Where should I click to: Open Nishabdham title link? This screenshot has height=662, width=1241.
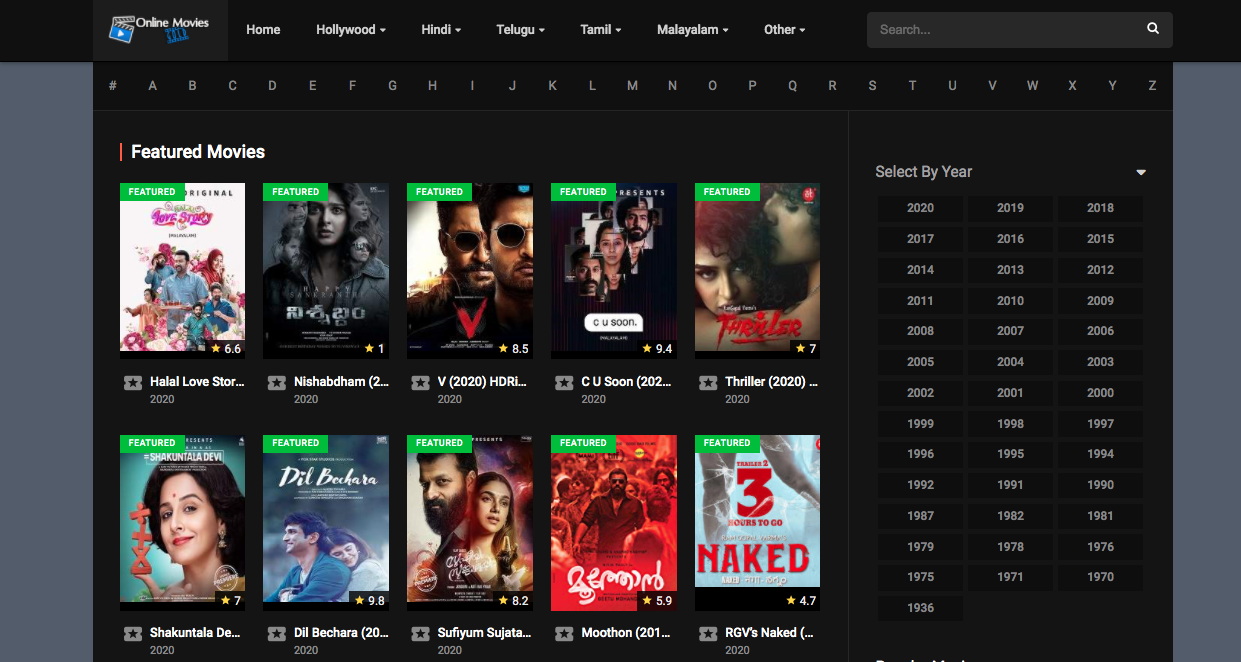pos(341,382)
